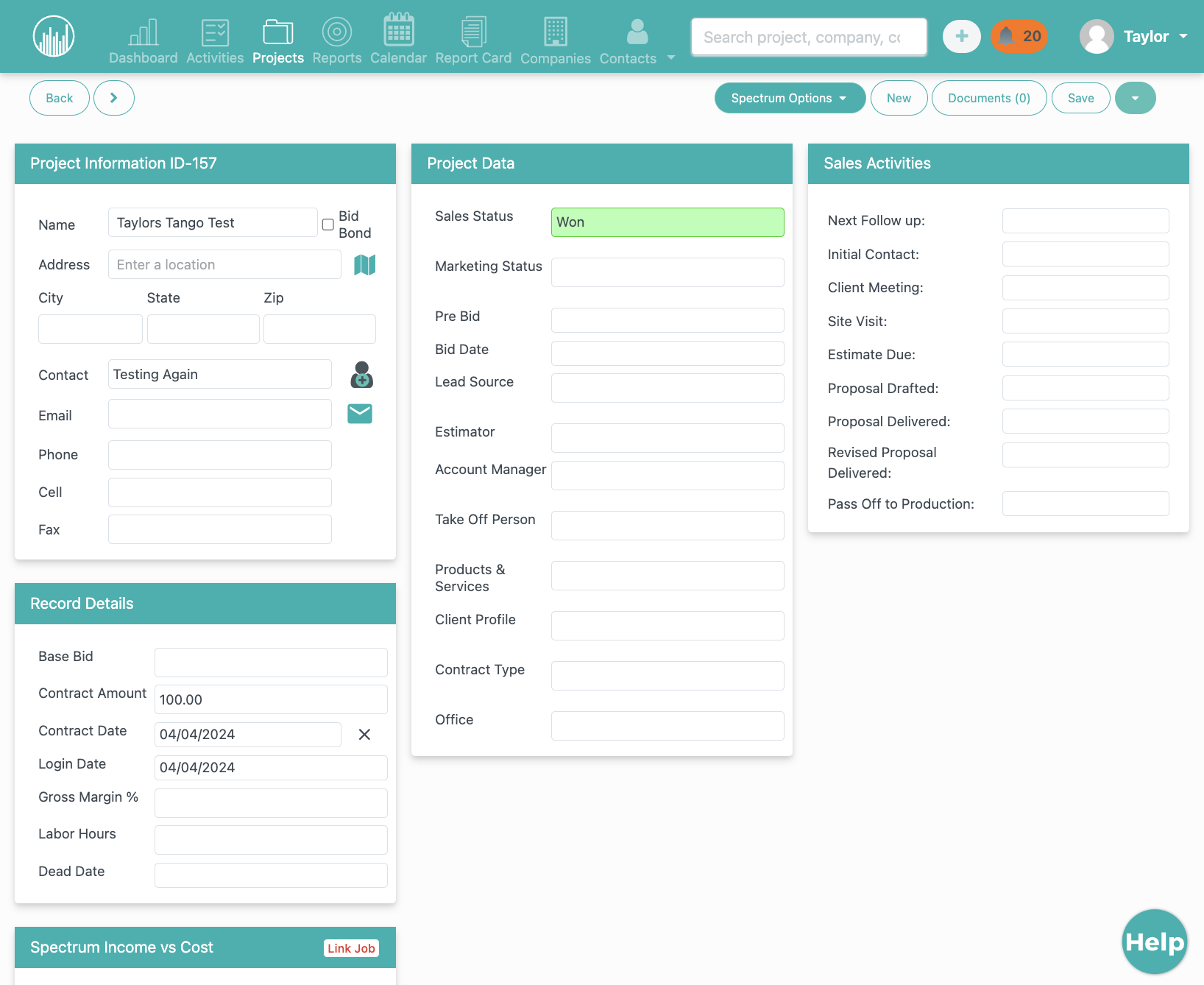Click the New button
The height and width of the screenshot is (985, 1204).
(x=899, y=98)
